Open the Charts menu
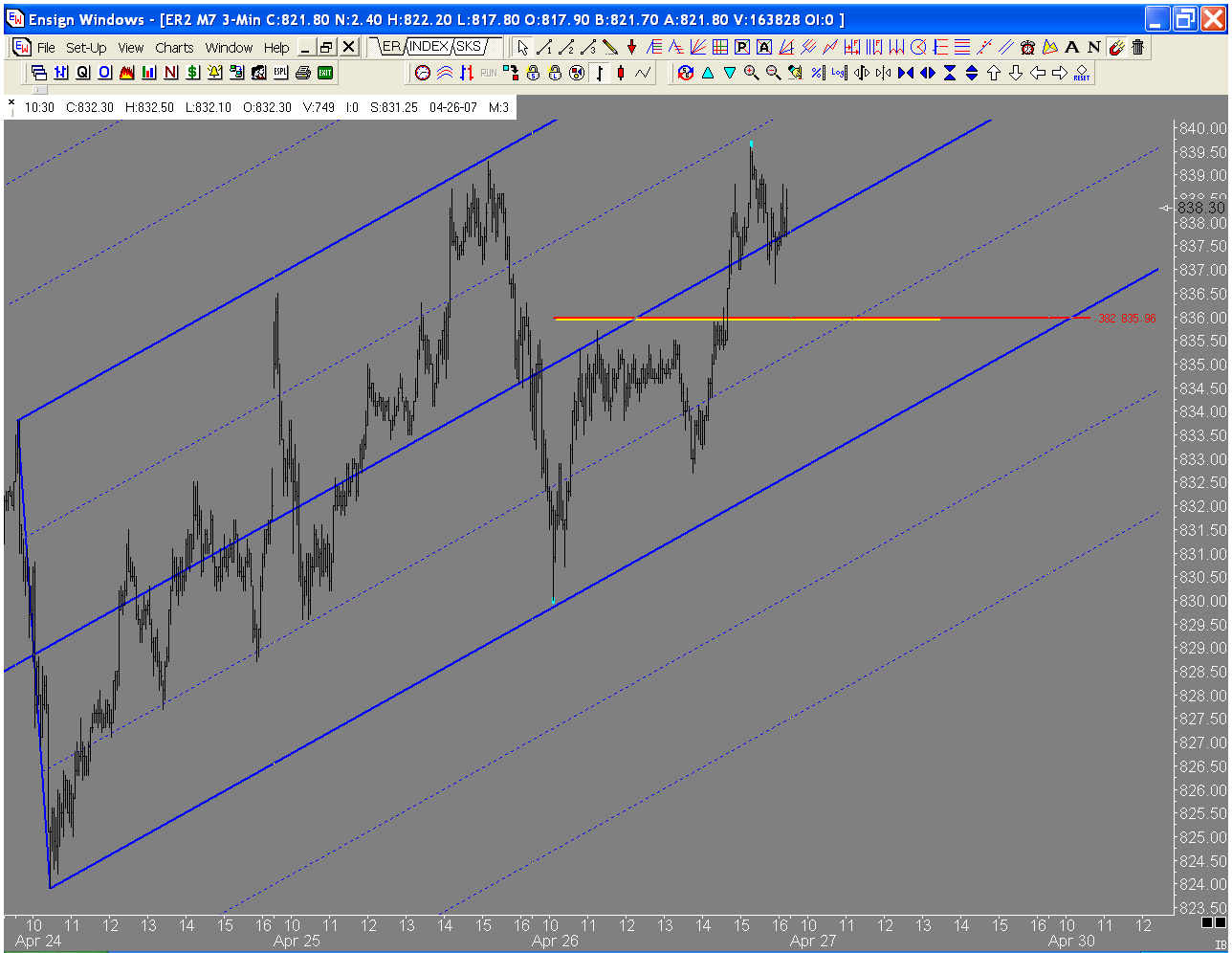1232x953 pixels. click(x=174, y=47)
